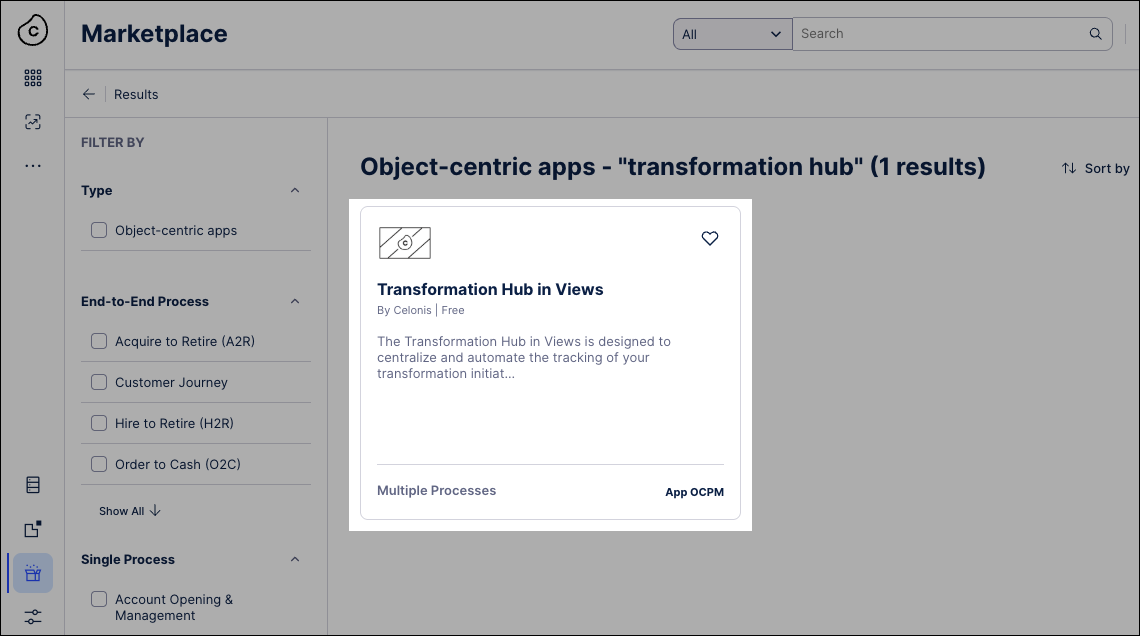Click the Free price label on the card
The height and width of the screenshot is (636, 1140).
453,310
